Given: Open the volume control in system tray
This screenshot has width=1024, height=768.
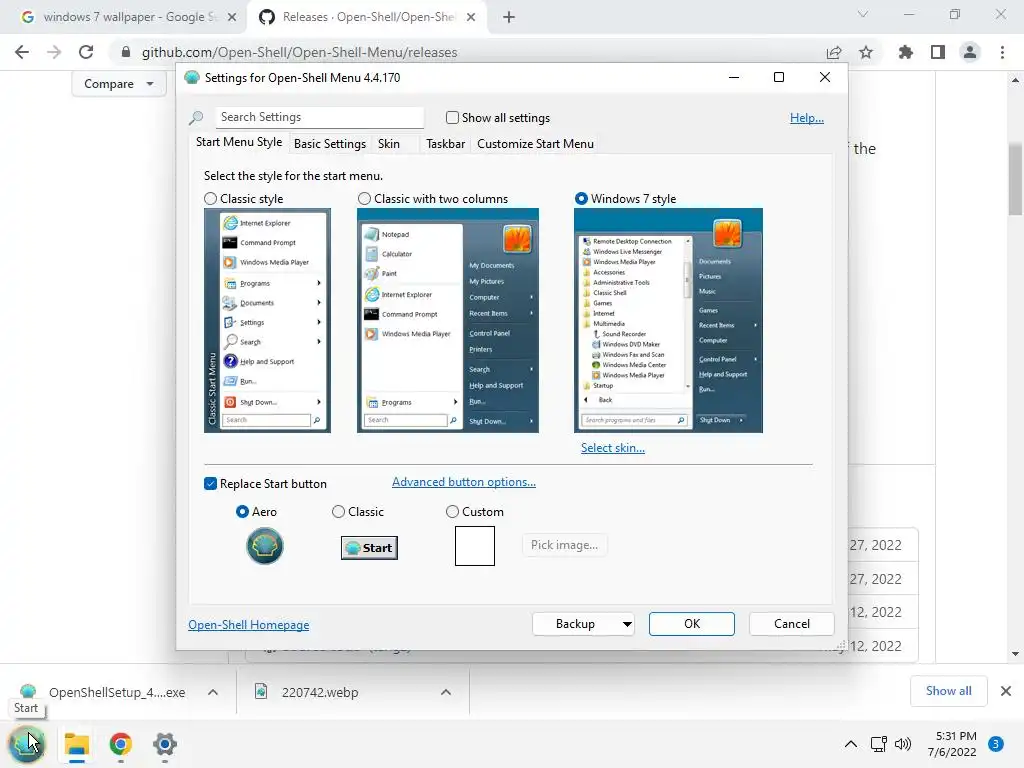Looking at the screenshot, I should 903,744.
